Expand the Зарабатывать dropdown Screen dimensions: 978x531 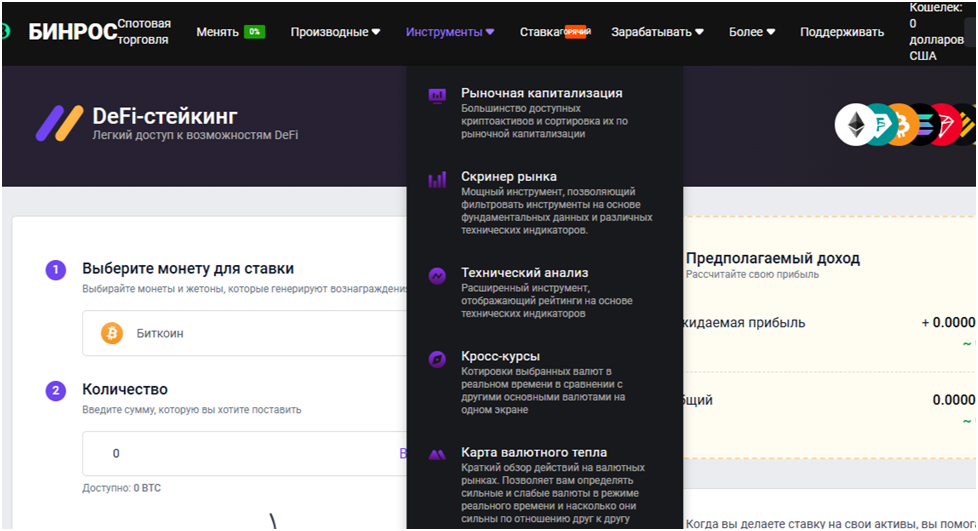click(x=657, y=32)
